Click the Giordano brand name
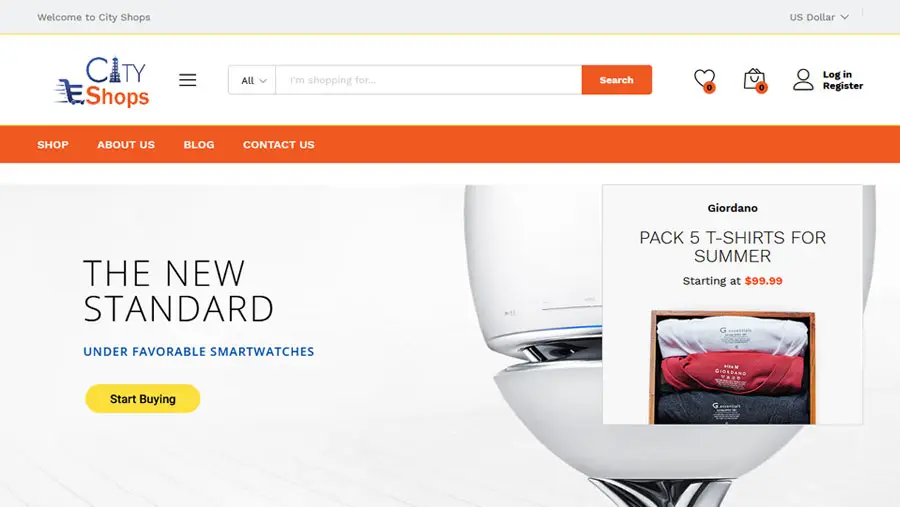Image resolution: width=900 pixels, height=507 pixels. [732, 208]
